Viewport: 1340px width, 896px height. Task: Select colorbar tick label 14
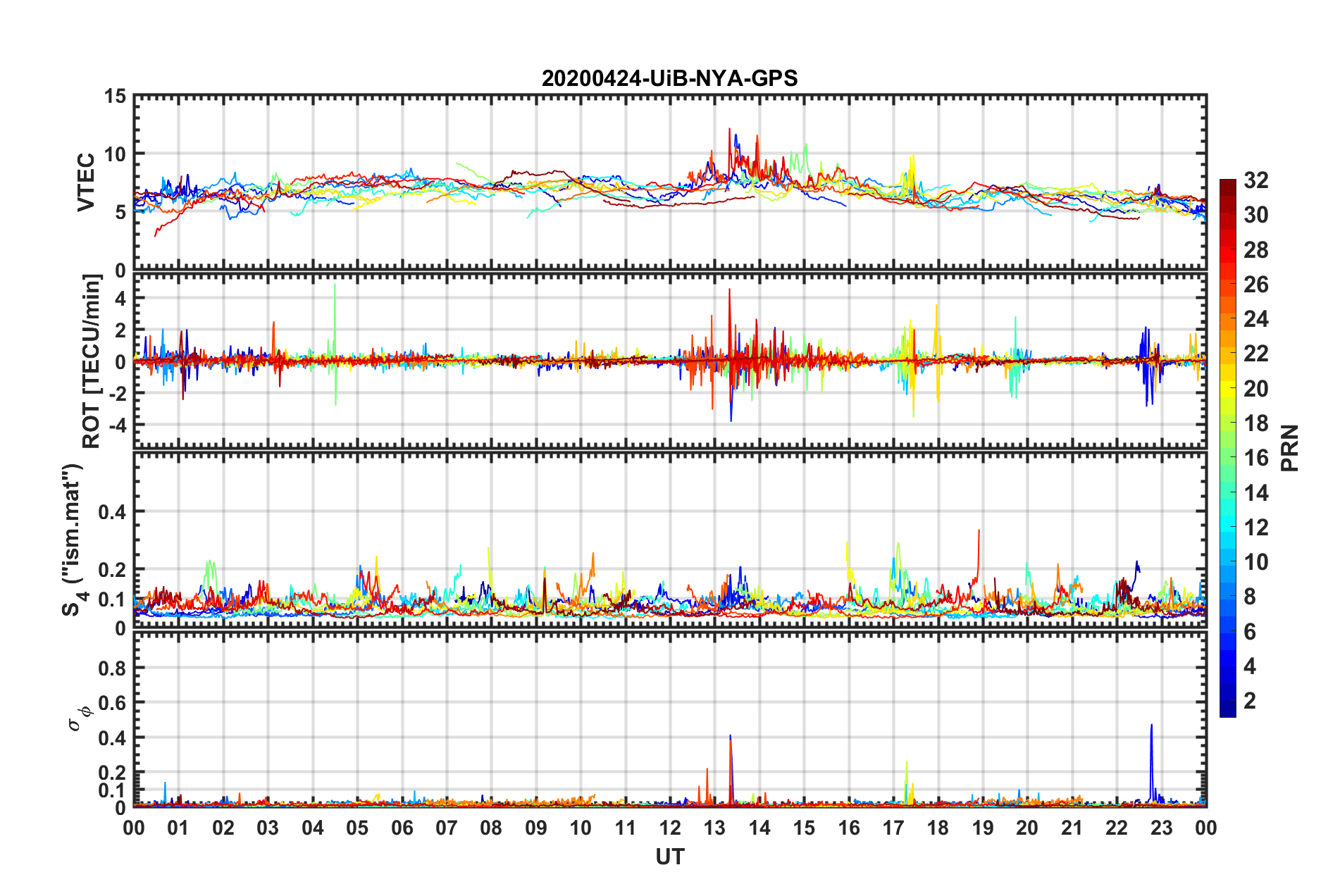pyautogui.click(x=1255, y=493)
